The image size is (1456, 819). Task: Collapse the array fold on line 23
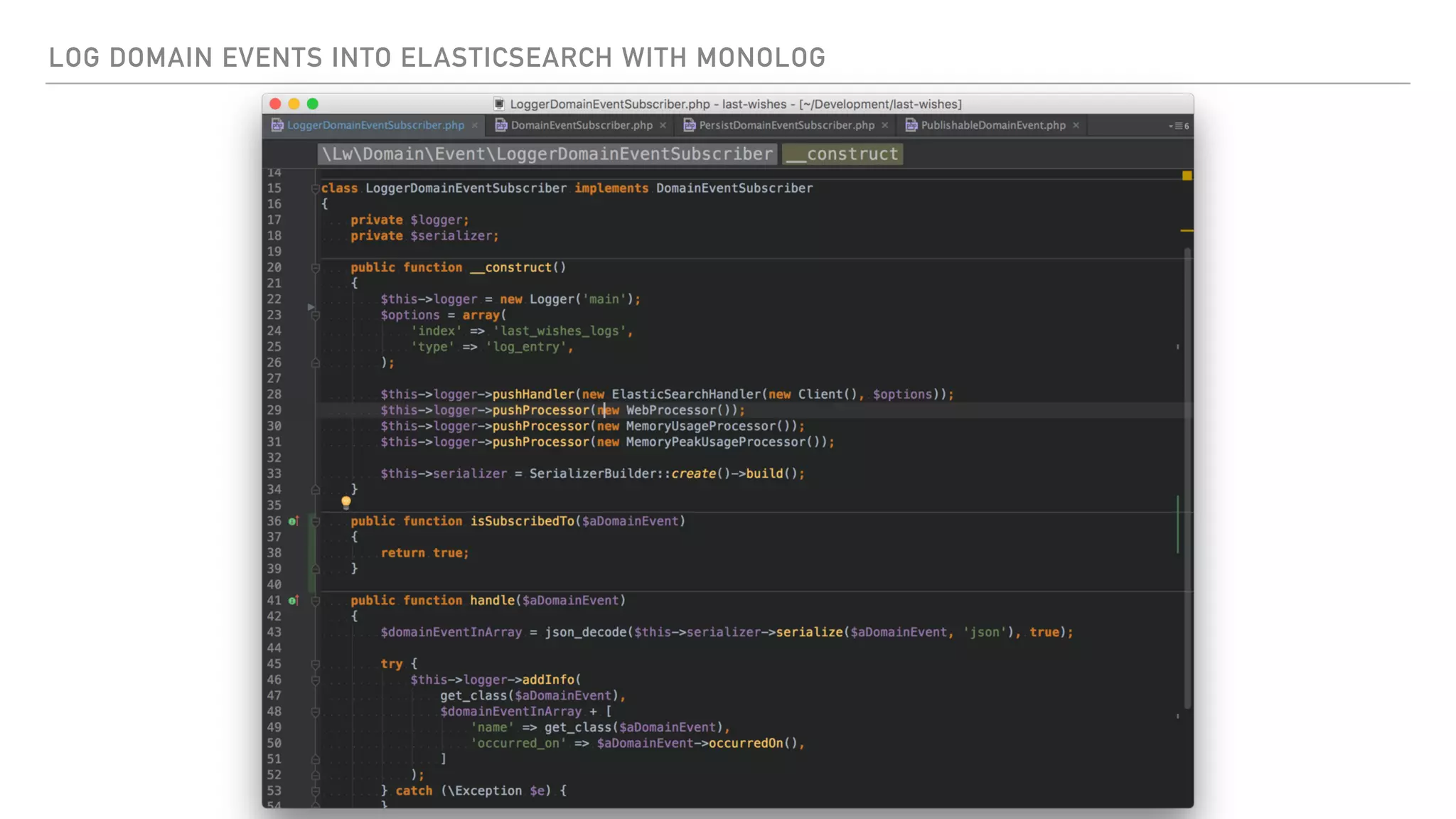(x=315, y=316)
